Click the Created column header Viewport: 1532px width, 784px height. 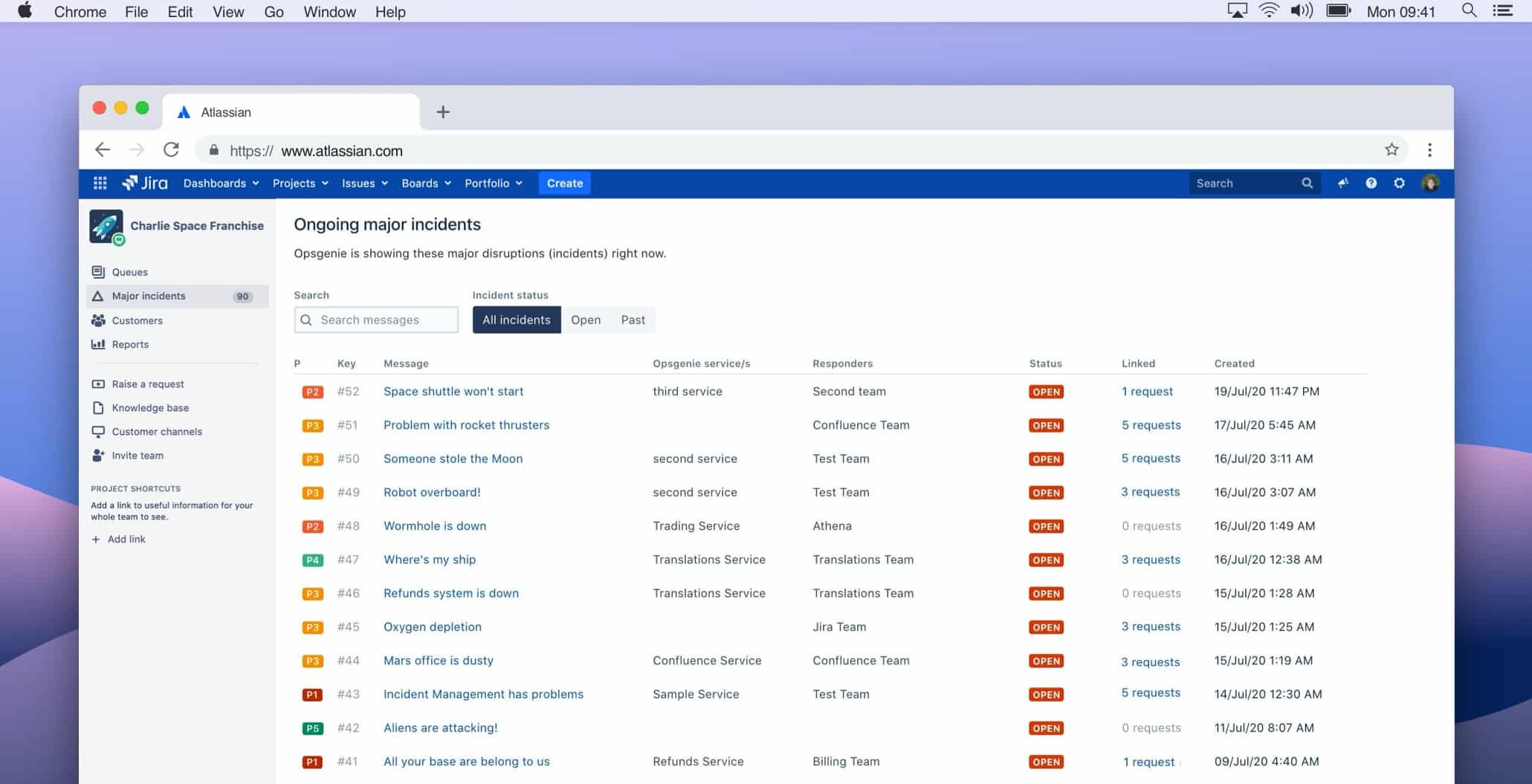[x=1234, y=363]
